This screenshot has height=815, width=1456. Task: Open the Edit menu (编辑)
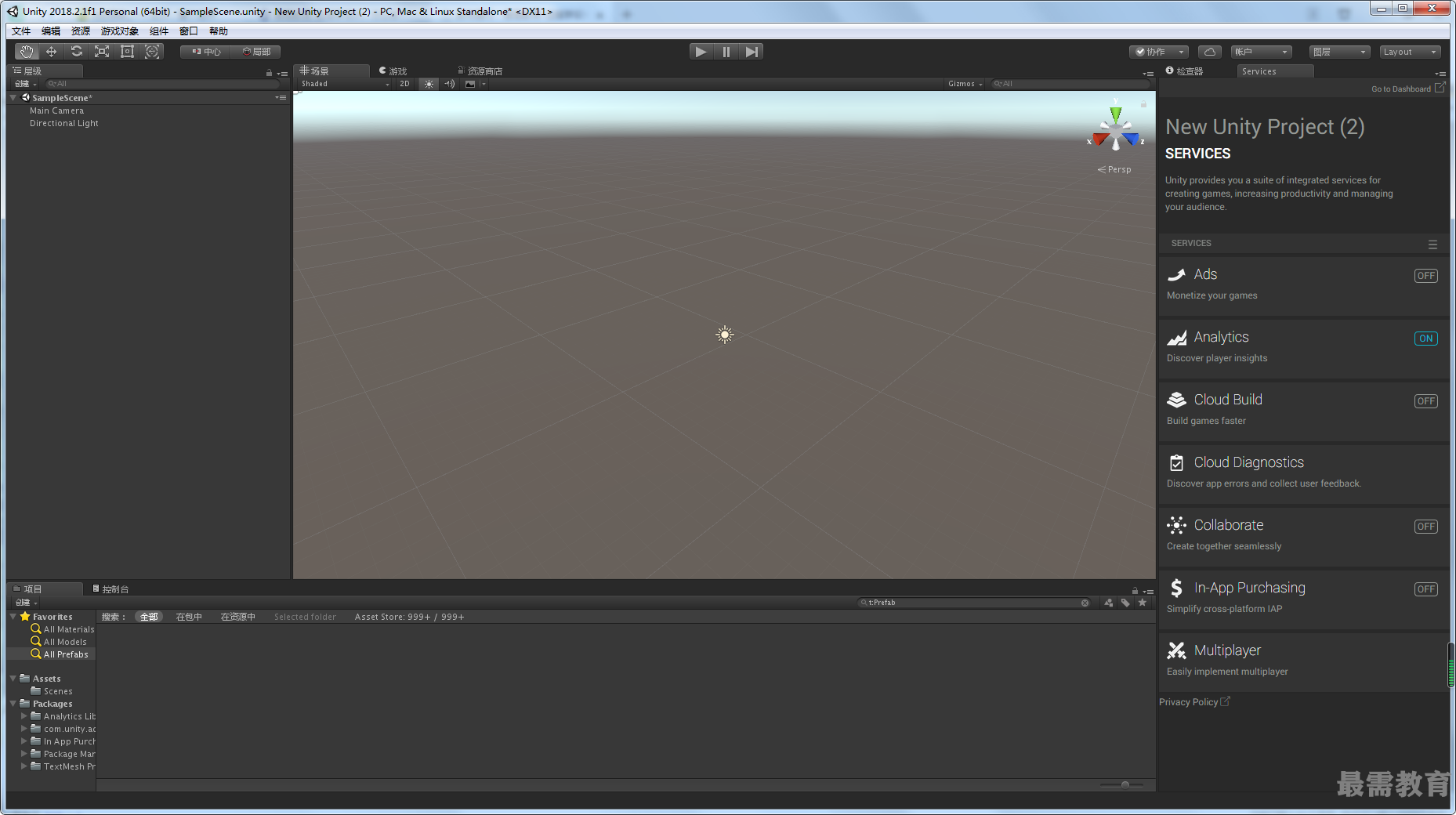51,31
